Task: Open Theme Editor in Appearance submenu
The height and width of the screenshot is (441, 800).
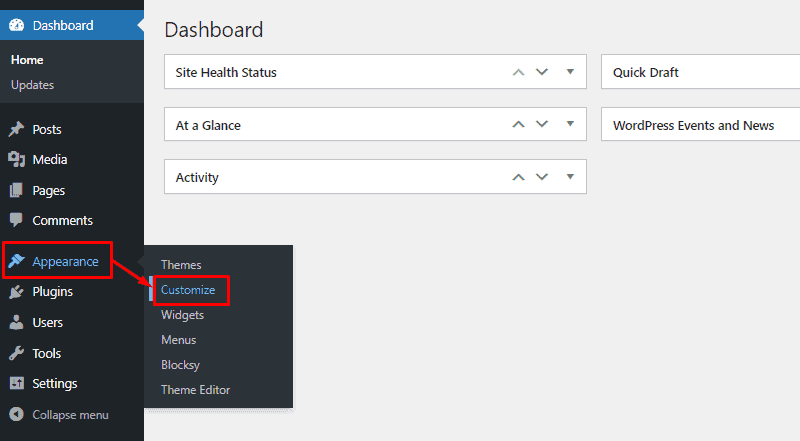Action: [195, 390]
